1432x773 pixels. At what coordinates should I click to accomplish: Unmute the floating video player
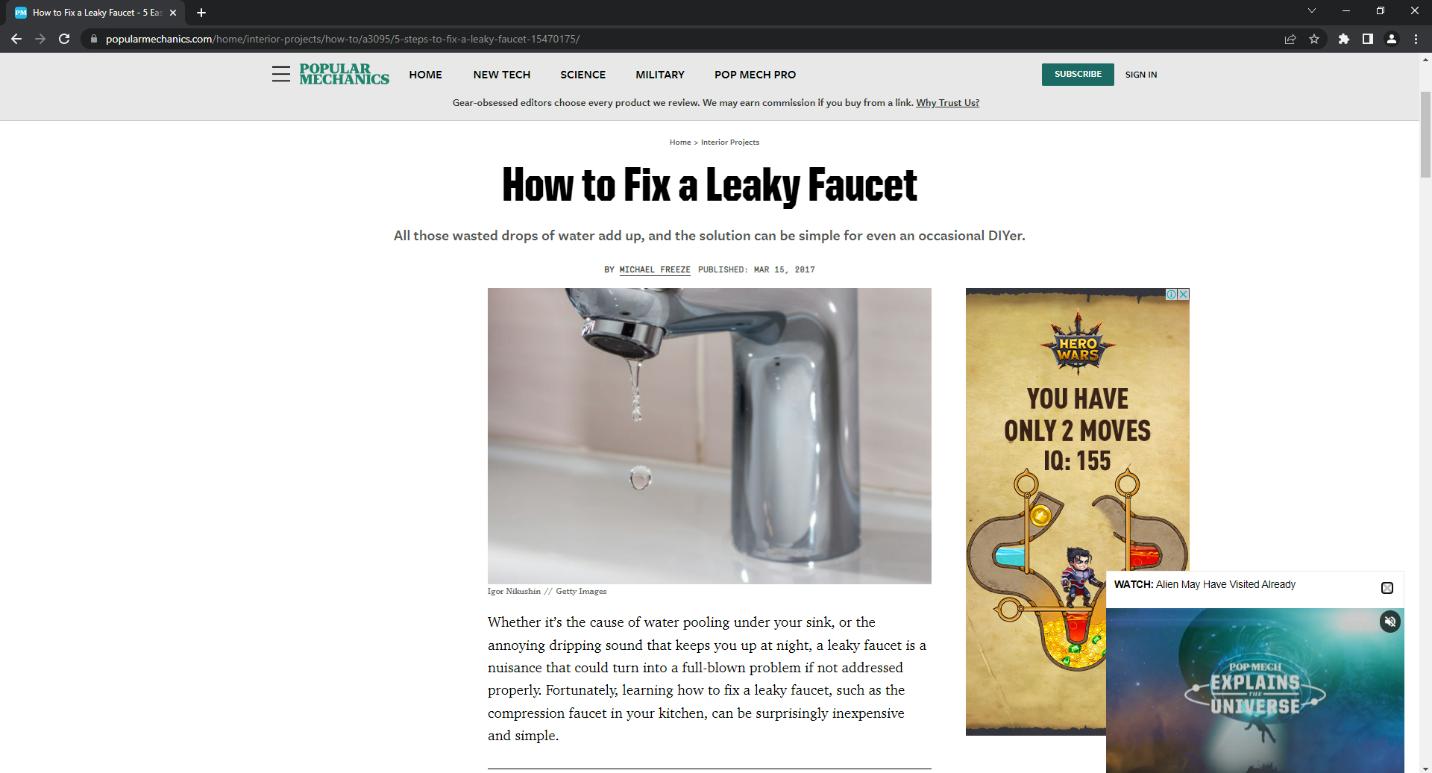click(x=1390, y=622)
